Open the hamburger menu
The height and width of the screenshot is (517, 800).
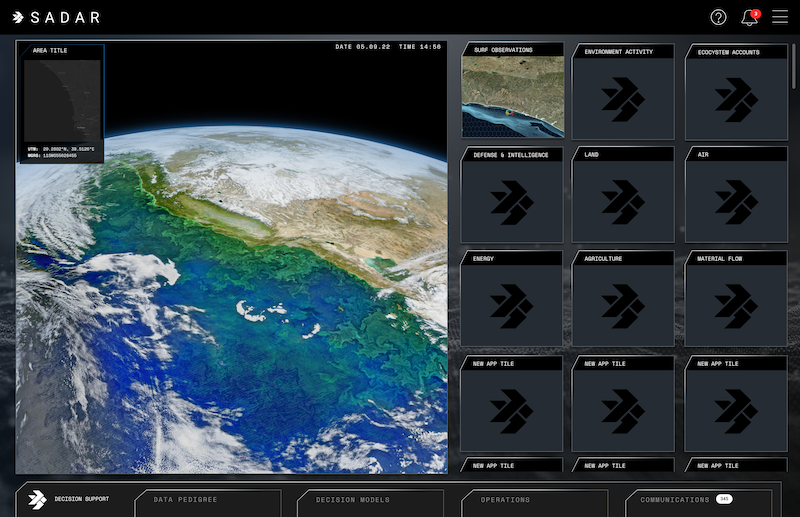click(780, 17)
